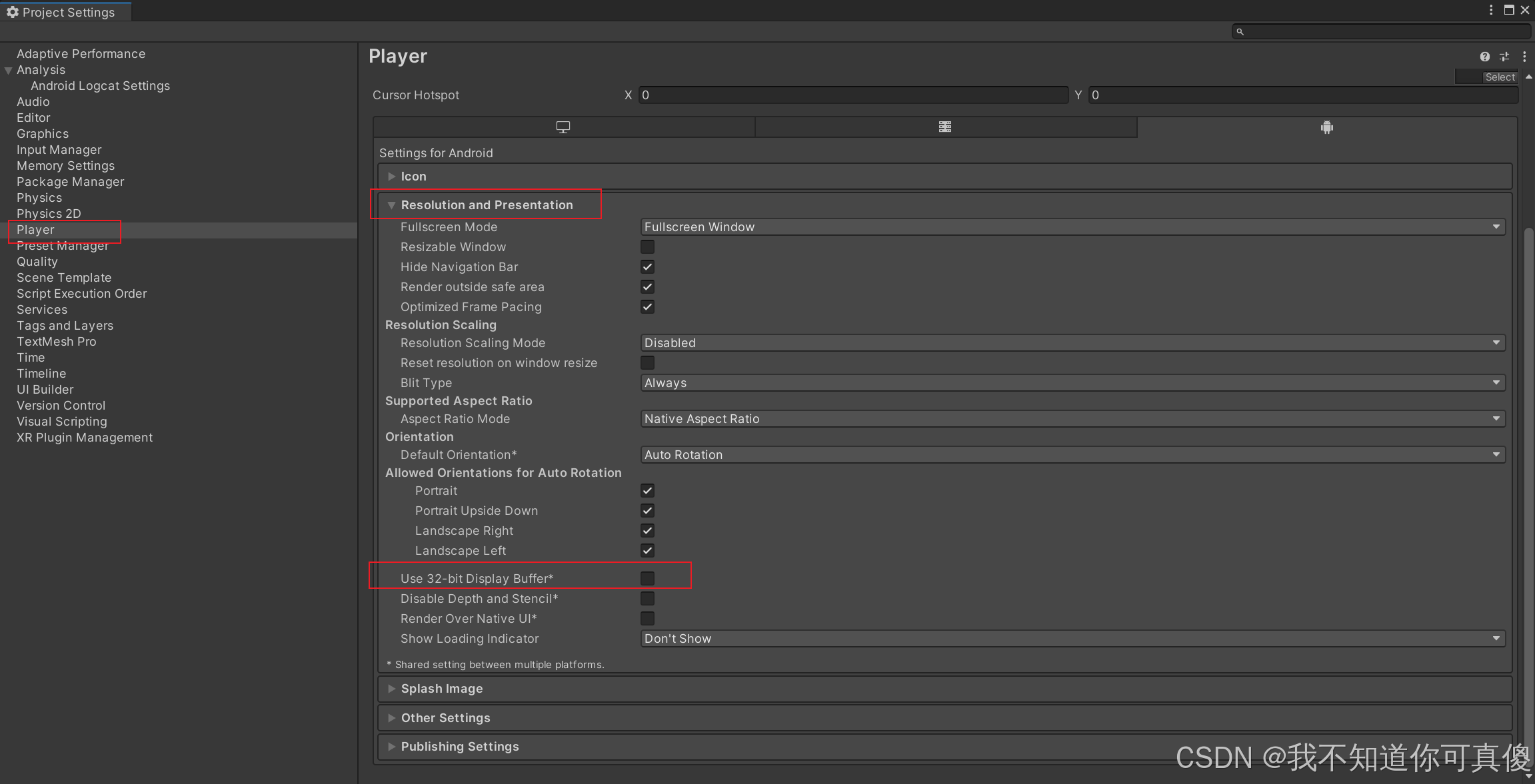Open the Fullscreen Mode dropdown

click(x=1072, y=227)
